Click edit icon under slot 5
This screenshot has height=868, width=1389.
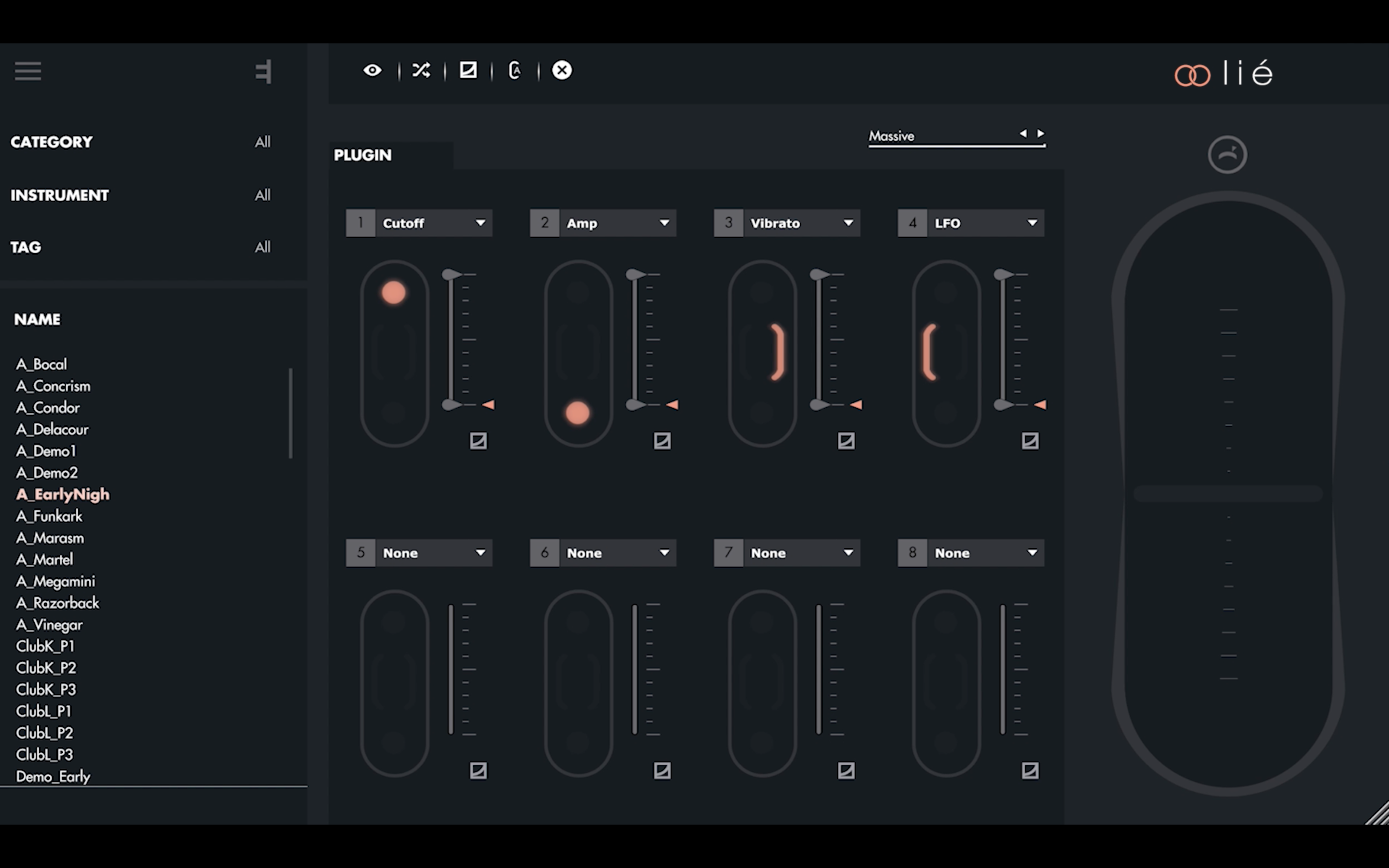coord(478,771)
